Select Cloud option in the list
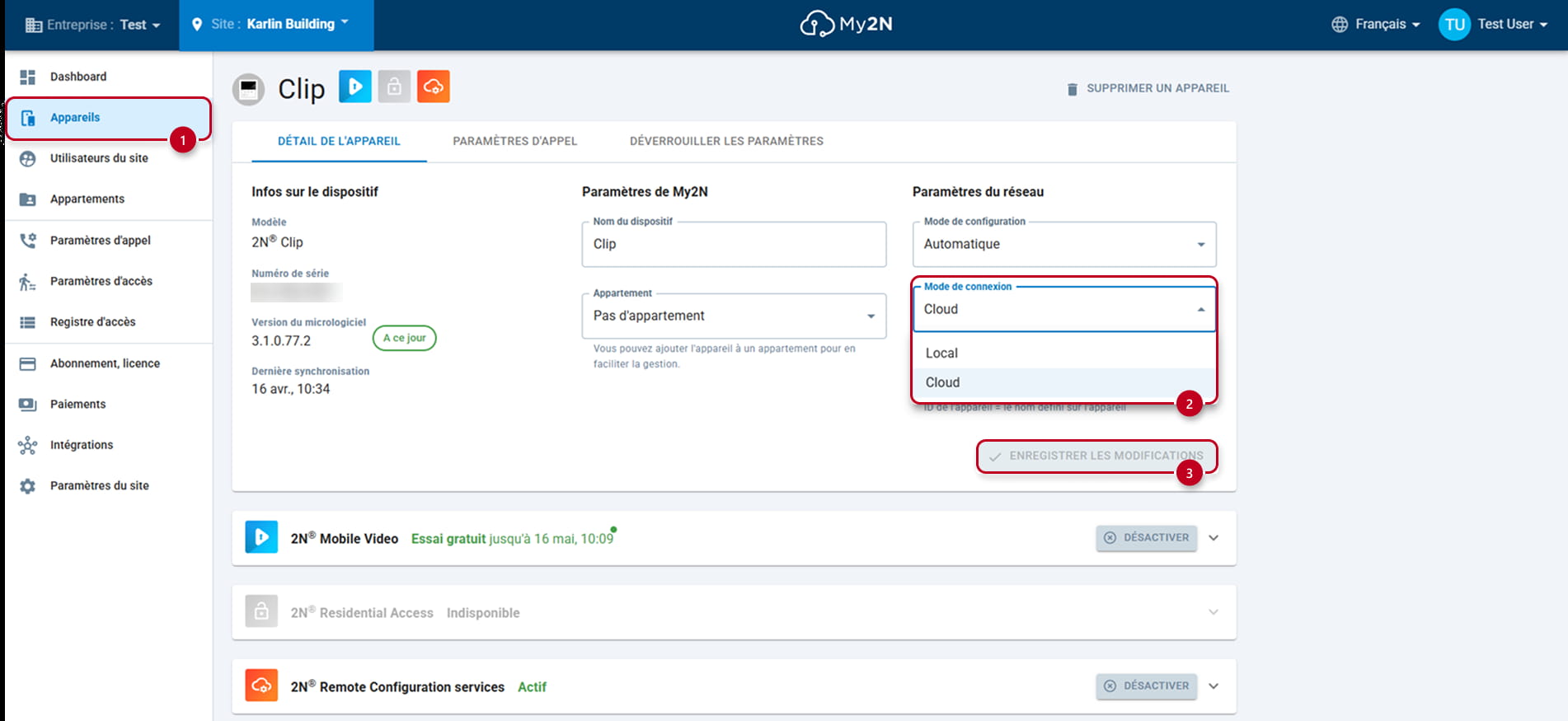1568x721 pixels. (x=1064, y=383)
